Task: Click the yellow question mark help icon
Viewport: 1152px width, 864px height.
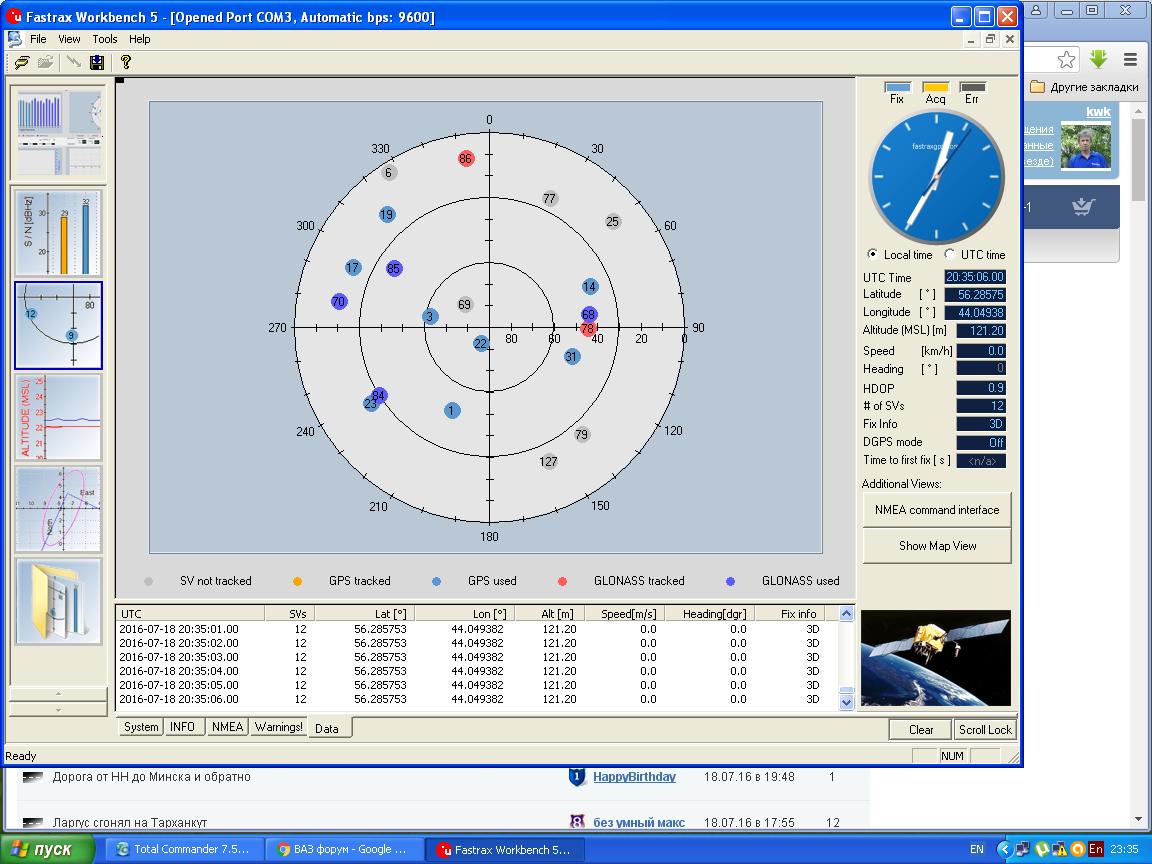Action: (126, 62)
